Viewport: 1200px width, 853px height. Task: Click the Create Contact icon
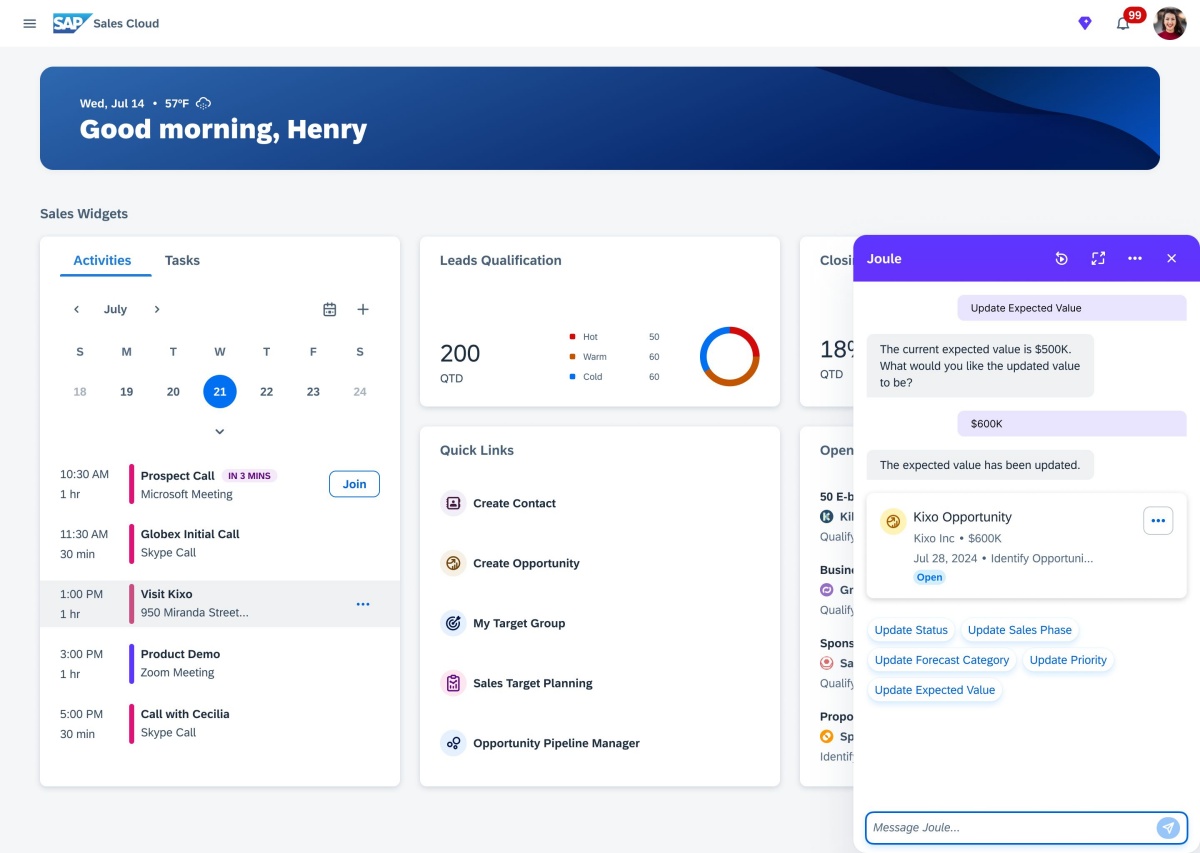[453, 503]
